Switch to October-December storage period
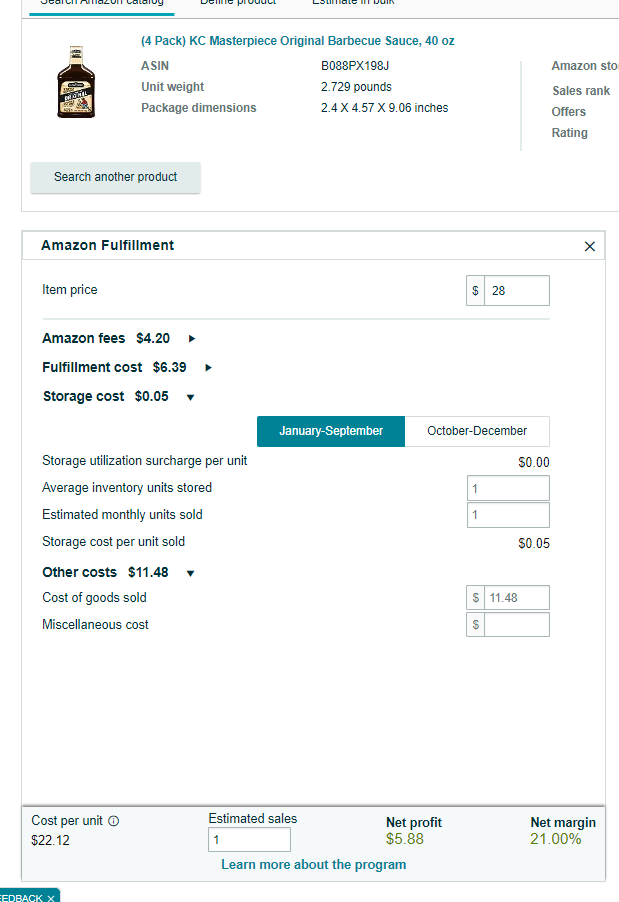The image size is (619, 902). (477, 431)
